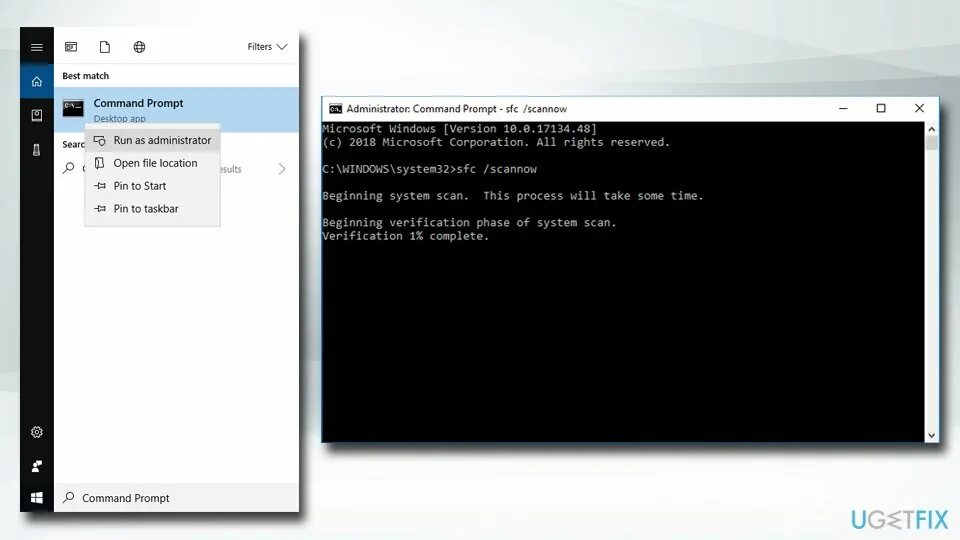The width and height of the screenshot is (960, 540).
Task: Click the Open file location icon
Action: pos(99,163)
